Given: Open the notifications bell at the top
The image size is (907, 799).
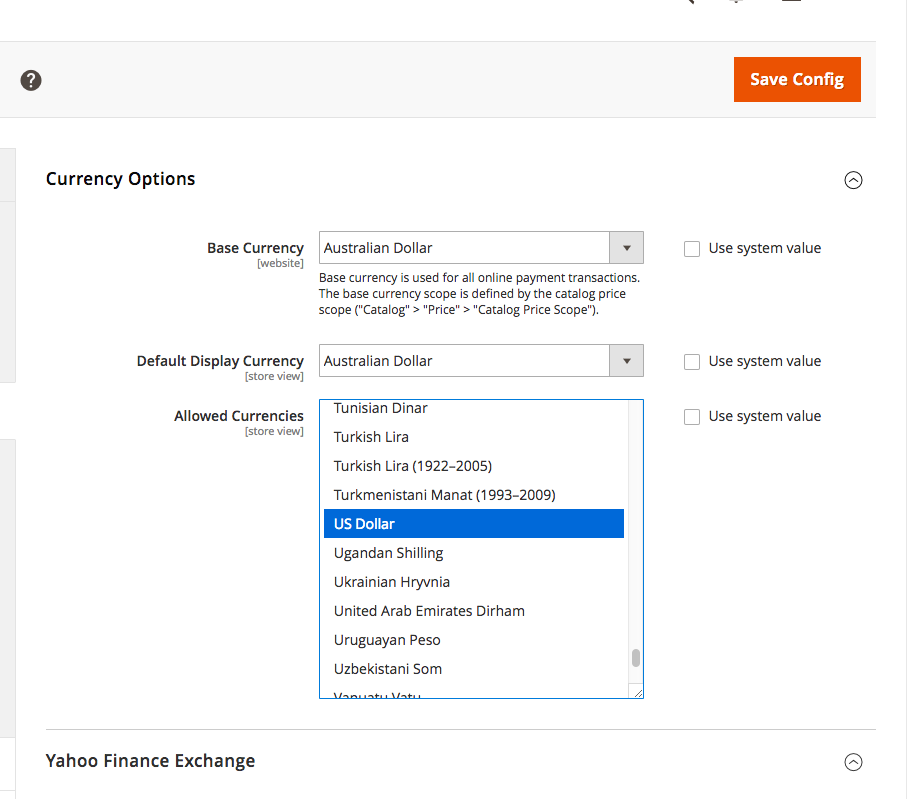Looking at the screenshot, I should coord(737,2).
